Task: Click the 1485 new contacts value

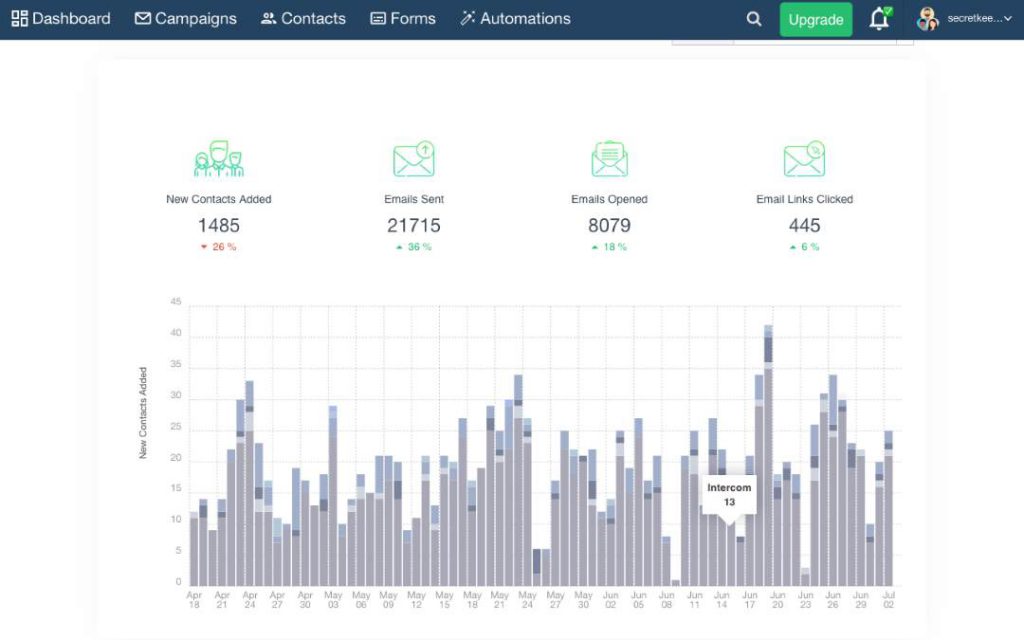Action: pos(219,225)
